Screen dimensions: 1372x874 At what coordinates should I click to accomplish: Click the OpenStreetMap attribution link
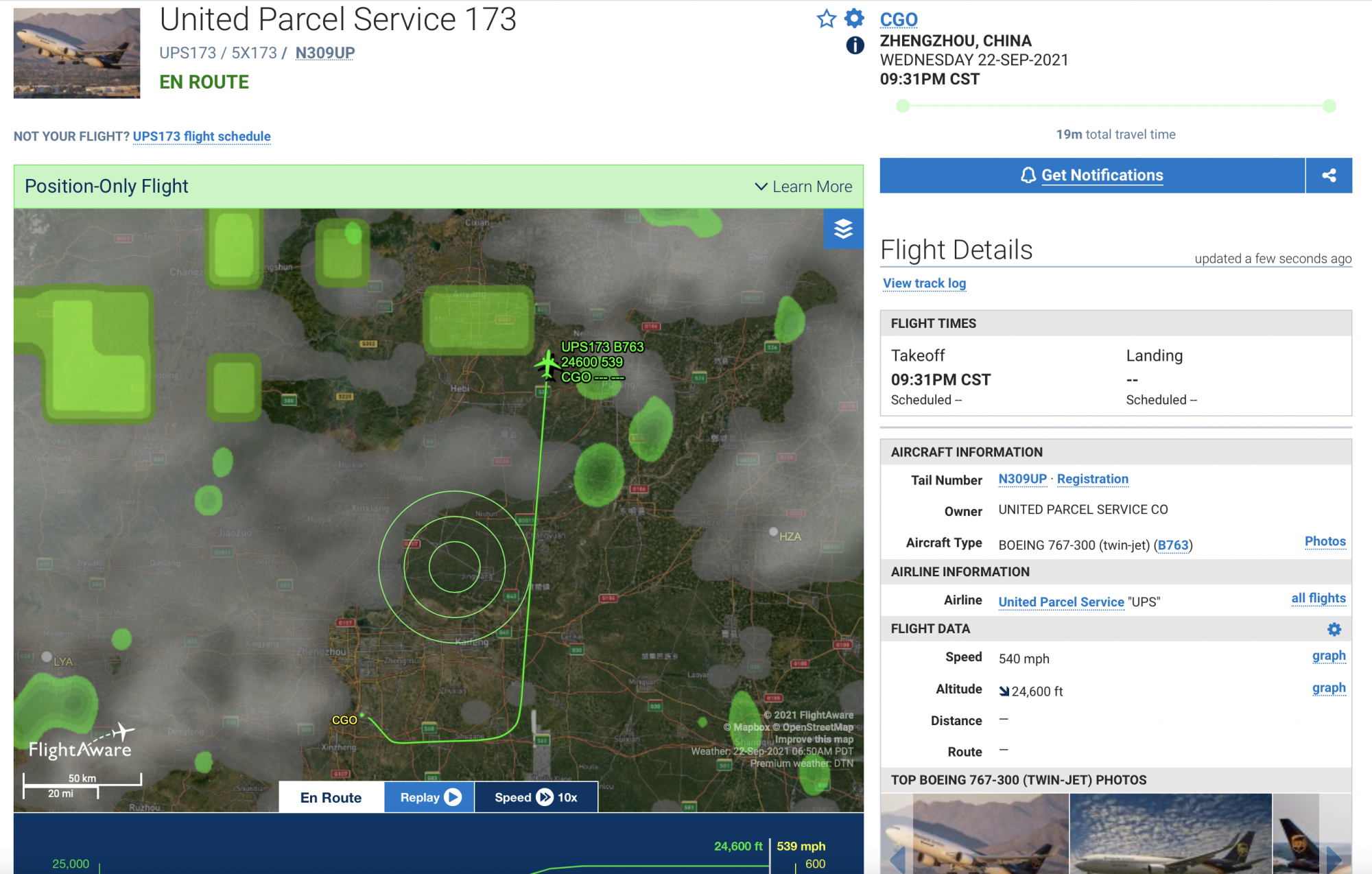pyautogui.click(x=813, y=727)
